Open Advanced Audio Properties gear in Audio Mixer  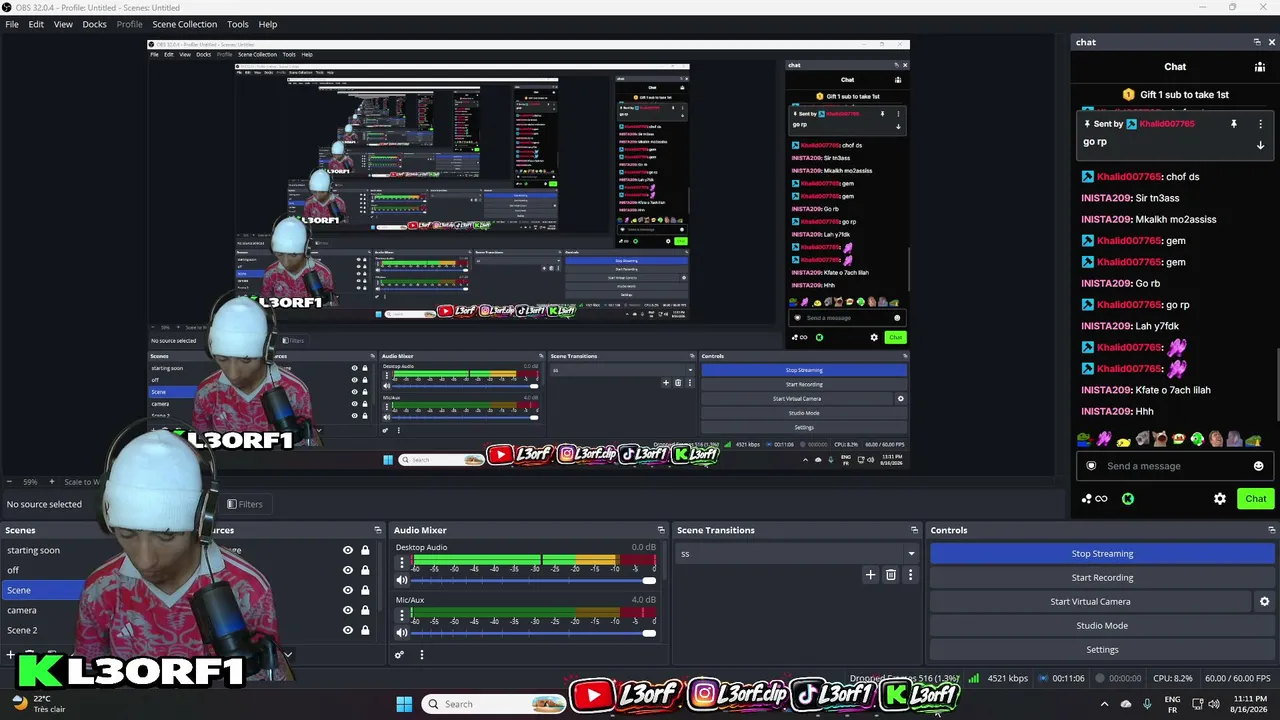(x=399, y=655)
